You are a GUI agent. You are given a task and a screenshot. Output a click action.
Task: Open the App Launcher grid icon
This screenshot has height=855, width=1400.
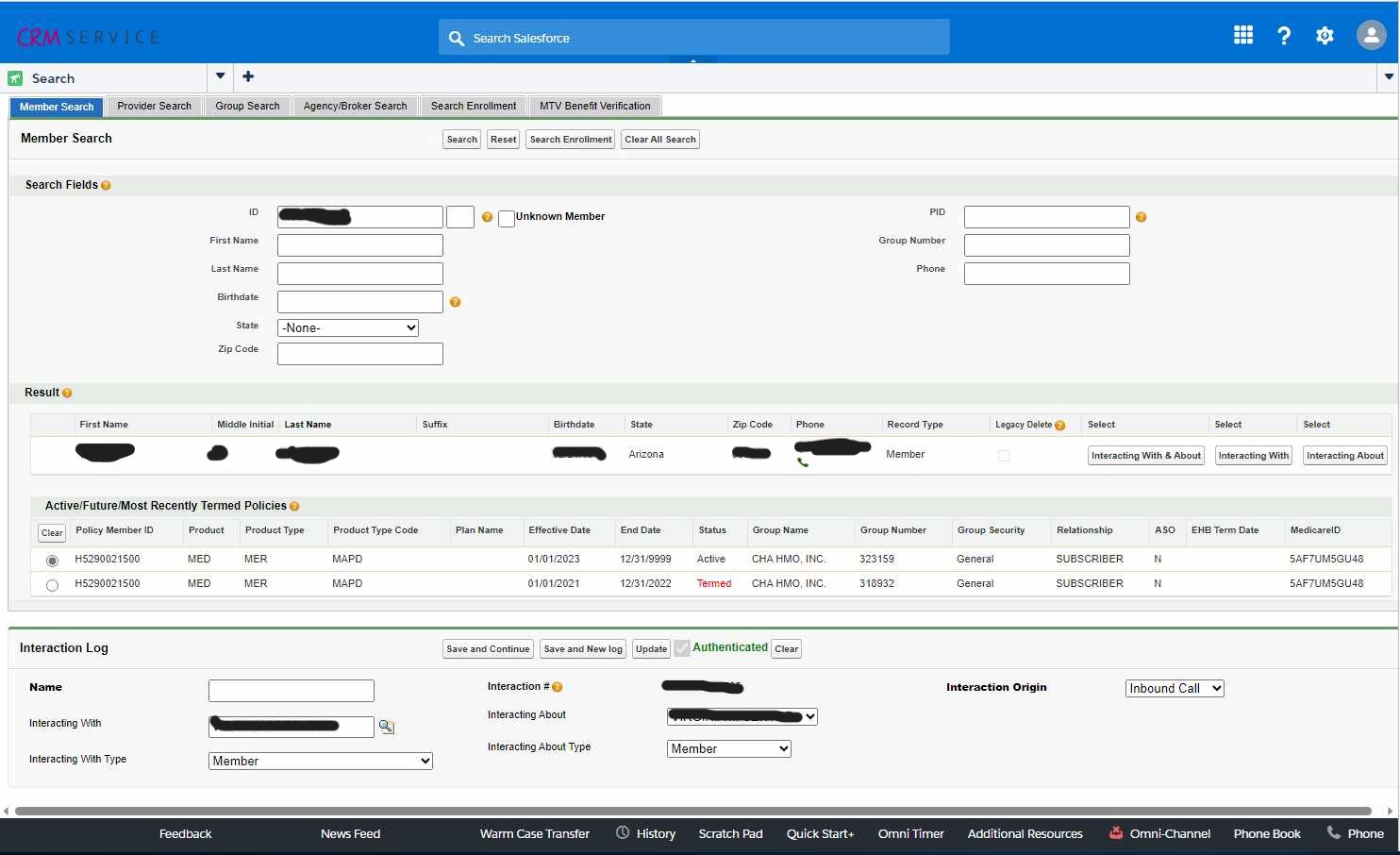1243,35
